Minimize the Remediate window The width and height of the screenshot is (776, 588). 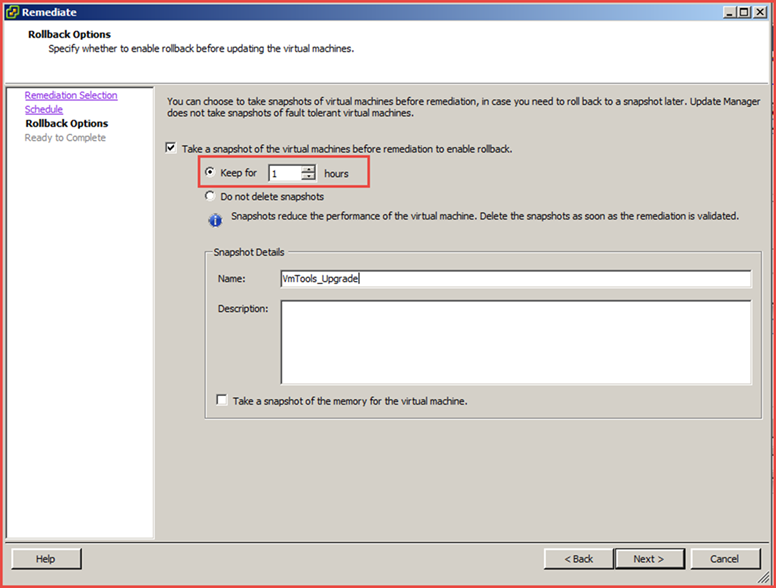(x=729, y=12)
